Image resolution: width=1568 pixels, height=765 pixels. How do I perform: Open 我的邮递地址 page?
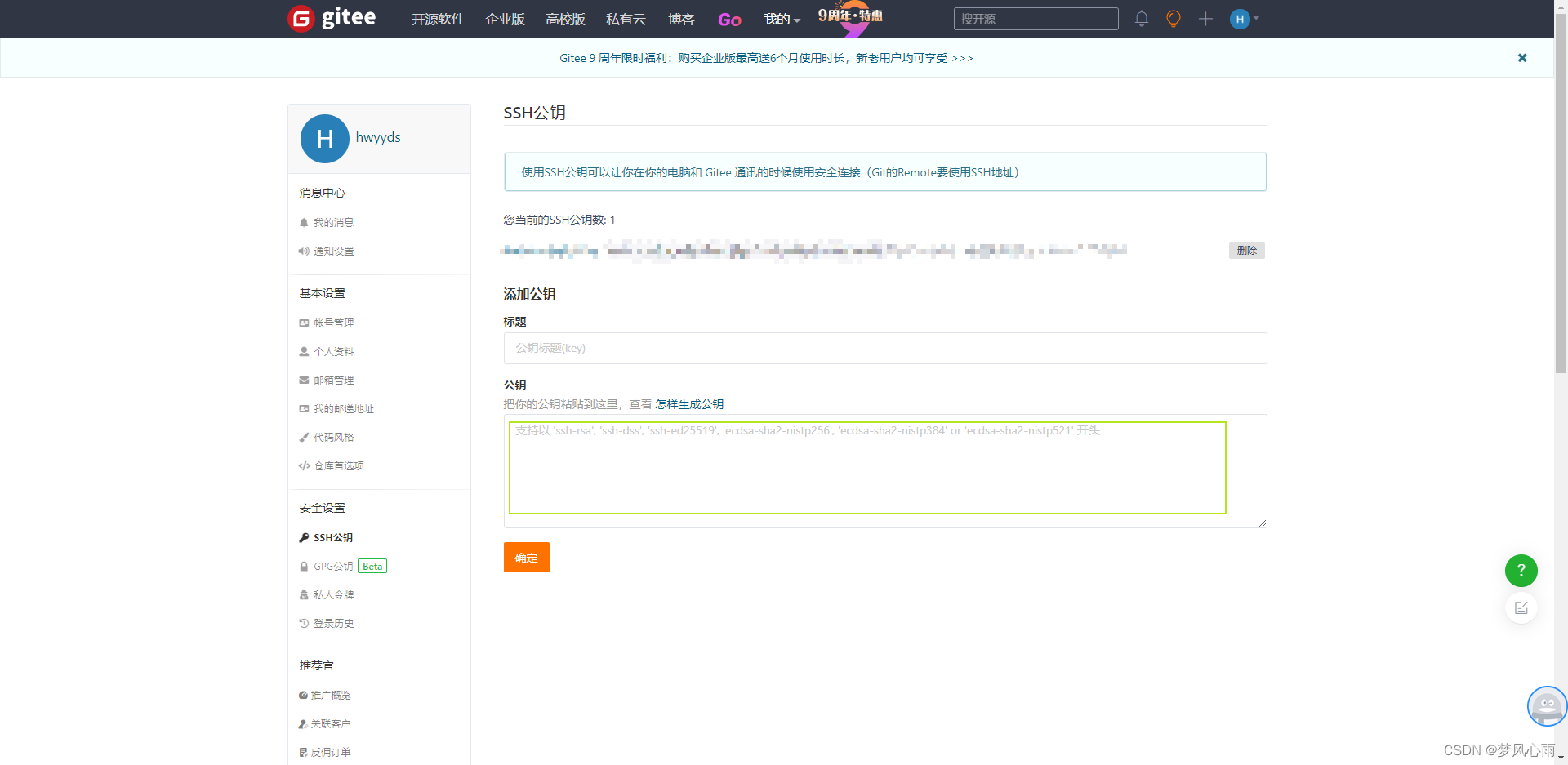336,408
